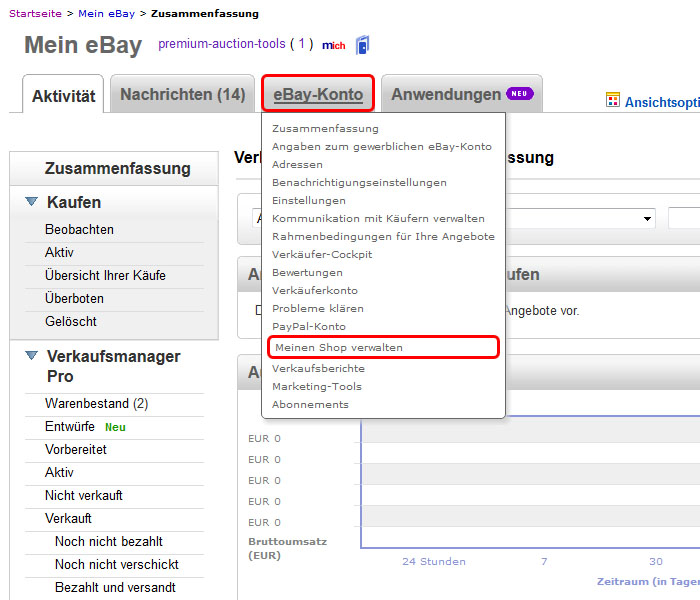700x600 pixels.
Task: Choose Meinen Shop verwalten
Action: click(383, 347)
